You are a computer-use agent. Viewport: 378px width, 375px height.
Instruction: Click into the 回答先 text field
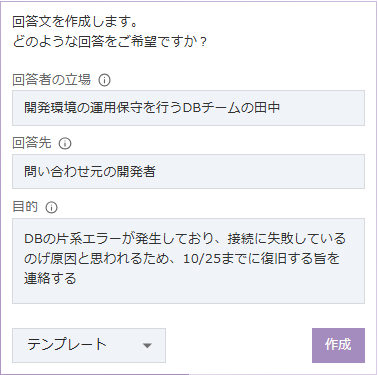coord(188,172)
